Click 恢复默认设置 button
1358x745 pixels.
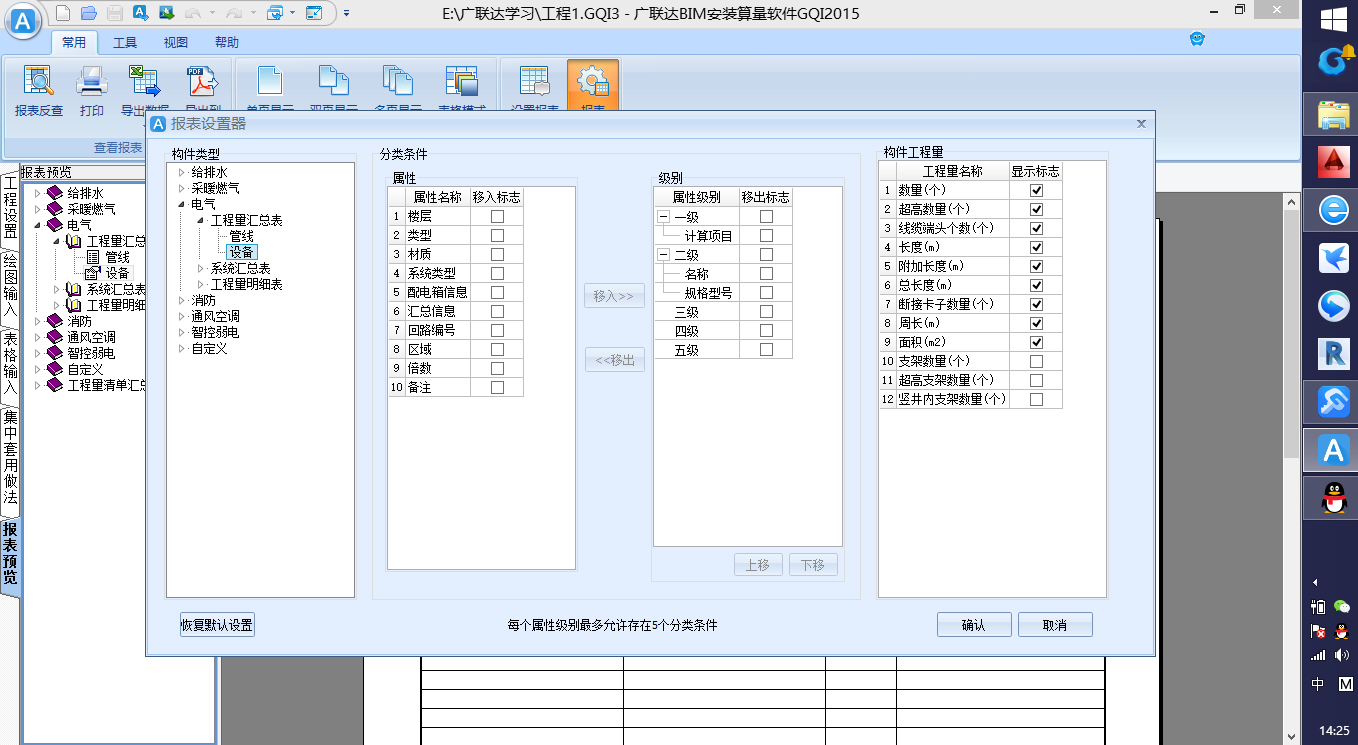click(x=217, y=625)
